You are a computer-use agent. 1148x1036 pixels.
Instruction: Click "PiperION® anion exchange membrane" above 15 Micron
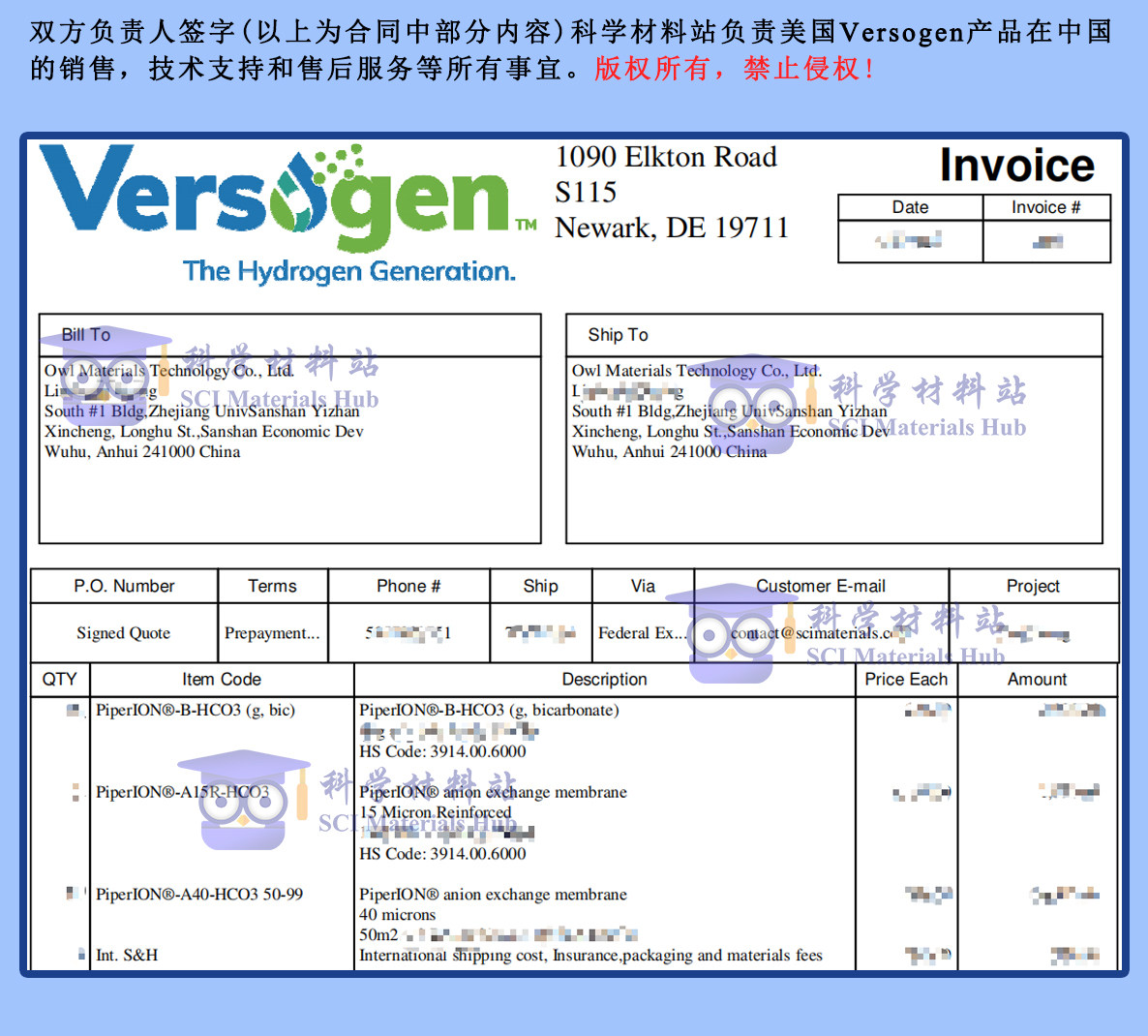[493, 792]
